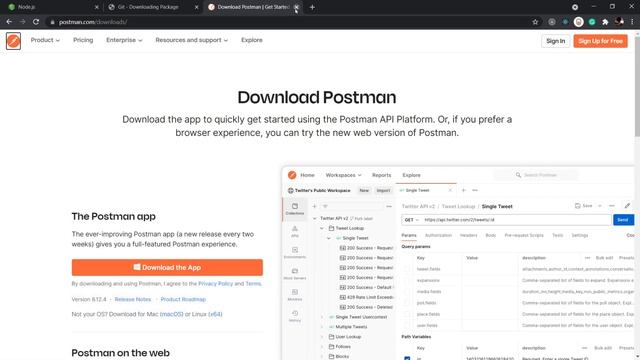The width and height of the screenshot is (640, 360).
Task: Click the site padlock icon in the address bar
Action: (x=52, y=22)
